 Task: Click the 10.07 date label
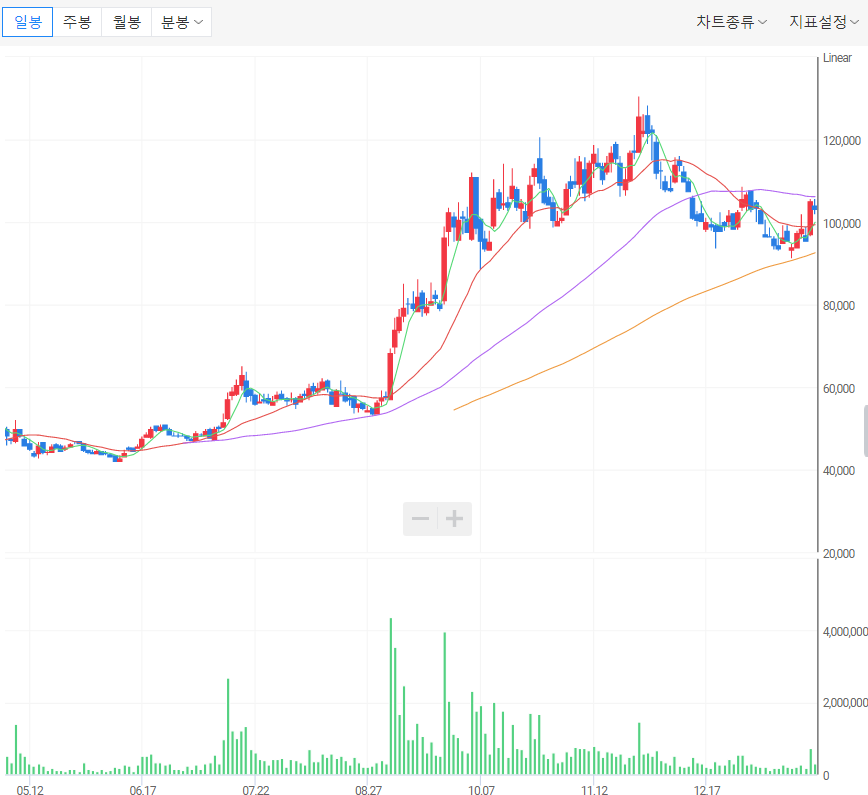coord(481,790)
